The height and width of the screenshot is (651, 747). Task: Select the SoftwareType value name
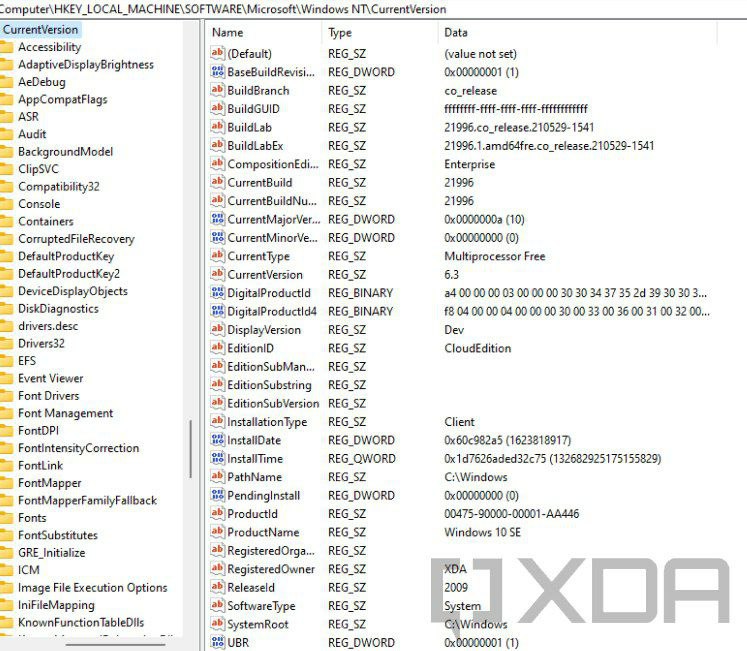[261, 605]
